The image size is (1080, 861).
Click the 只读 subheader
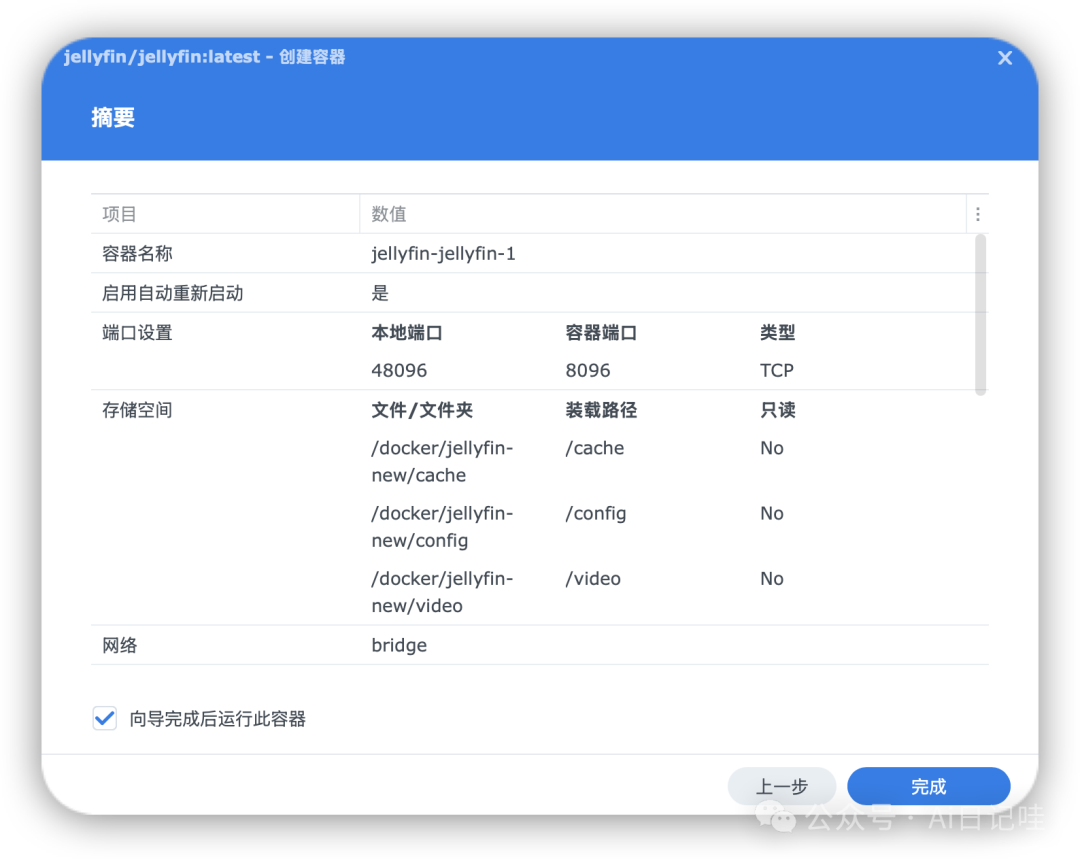point(777,411)
